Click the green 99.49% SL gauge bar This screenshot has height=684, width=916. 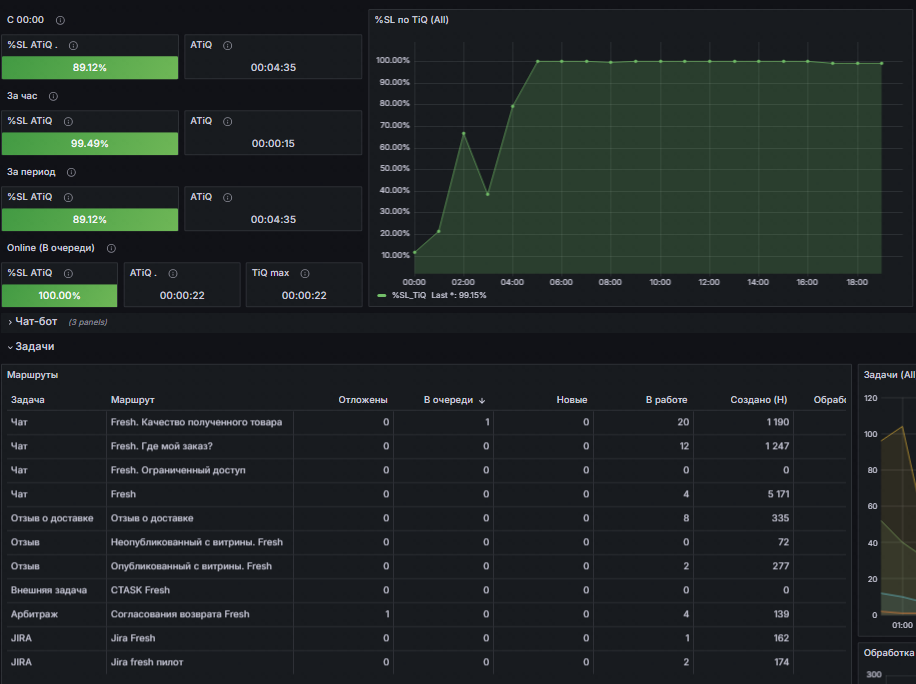point(90,144)
